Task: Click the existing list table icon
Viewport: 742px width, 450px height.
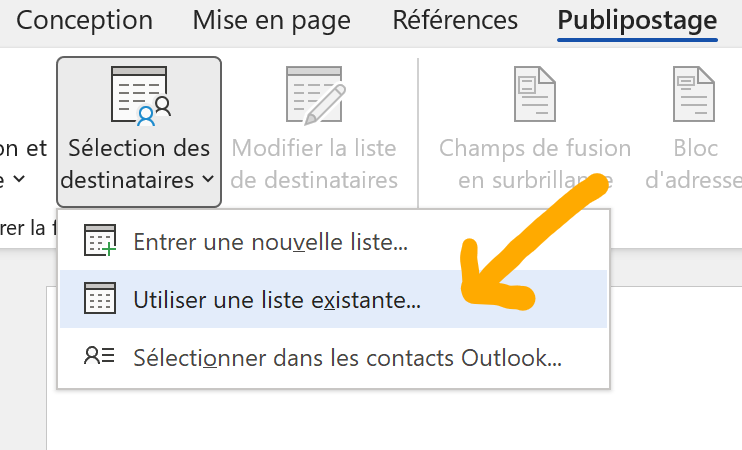Action: click(100, 298)
